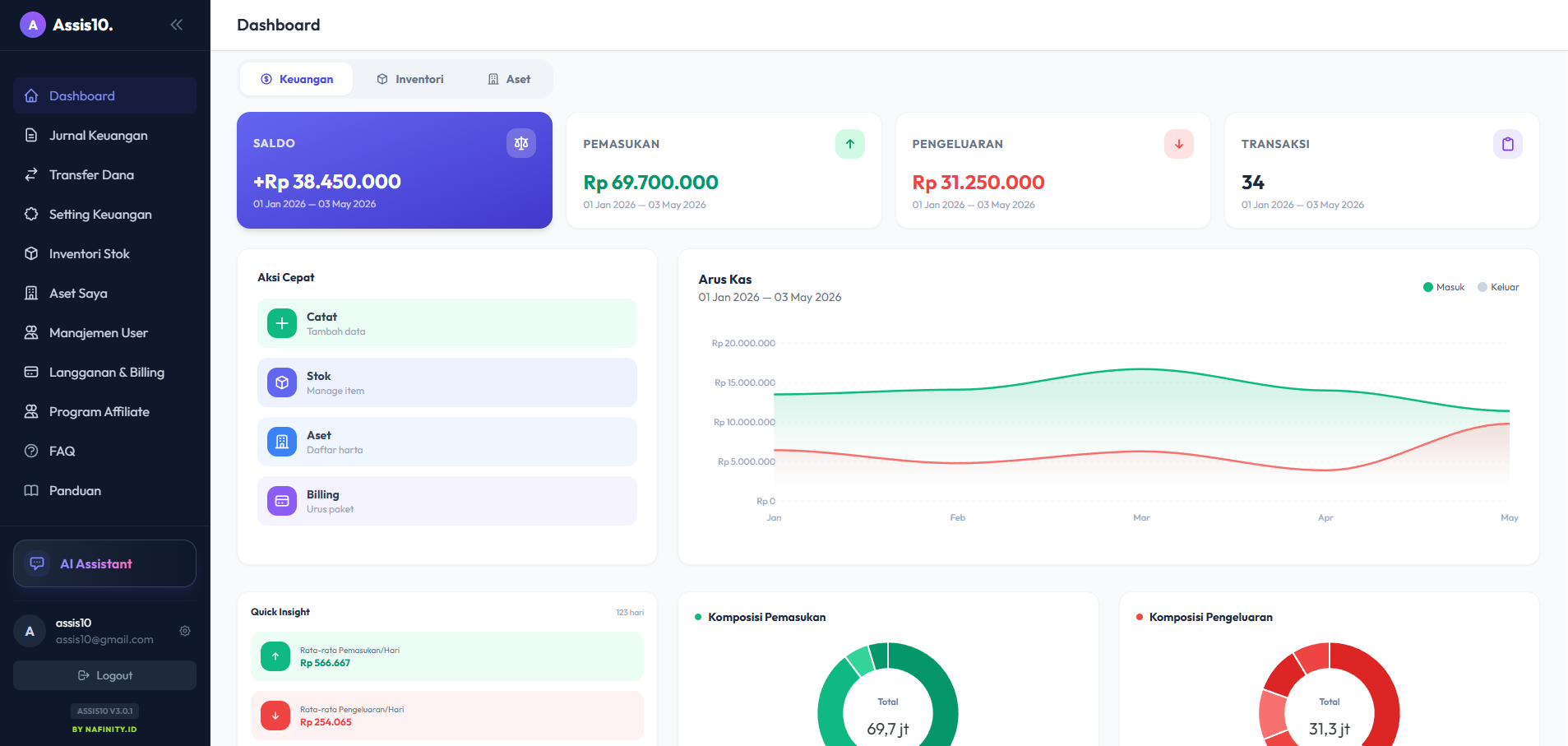Click the Rata-rata Pengeluaran/Hari down arrow icon
1568x746 pixels.
tap(275, 716)
